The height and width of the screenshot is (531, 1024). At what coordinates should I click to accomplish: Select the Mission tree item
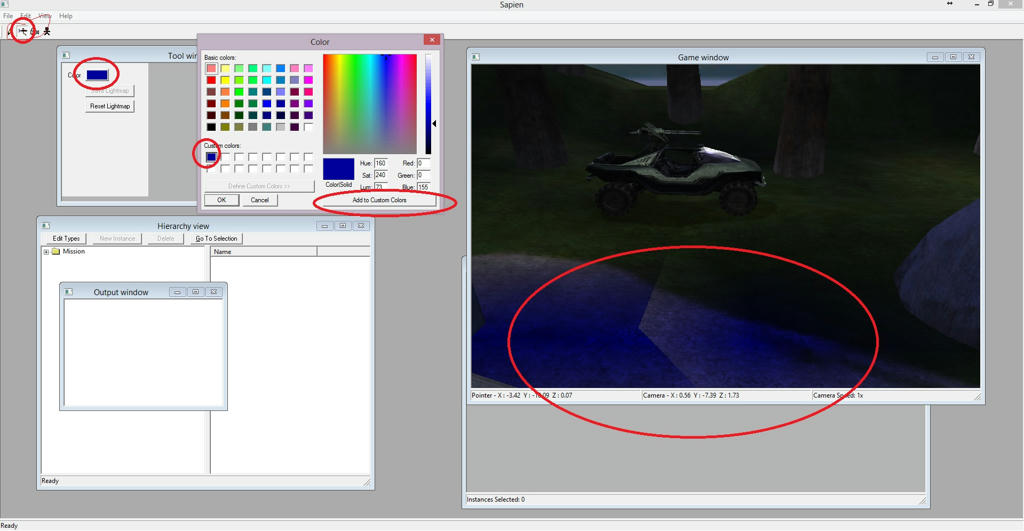74,251
